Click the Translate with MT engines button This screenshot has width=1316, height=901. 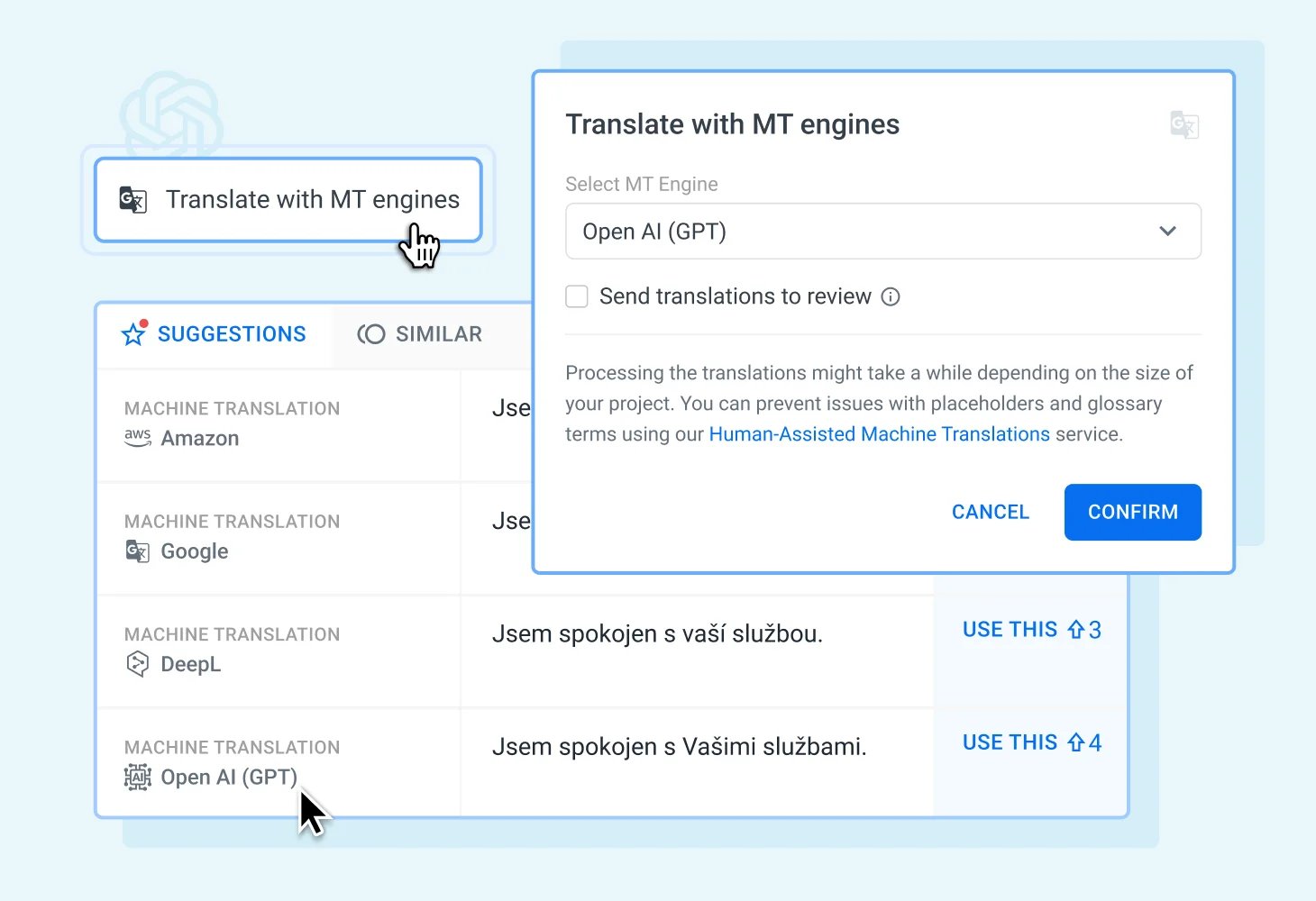coord(288,200)
